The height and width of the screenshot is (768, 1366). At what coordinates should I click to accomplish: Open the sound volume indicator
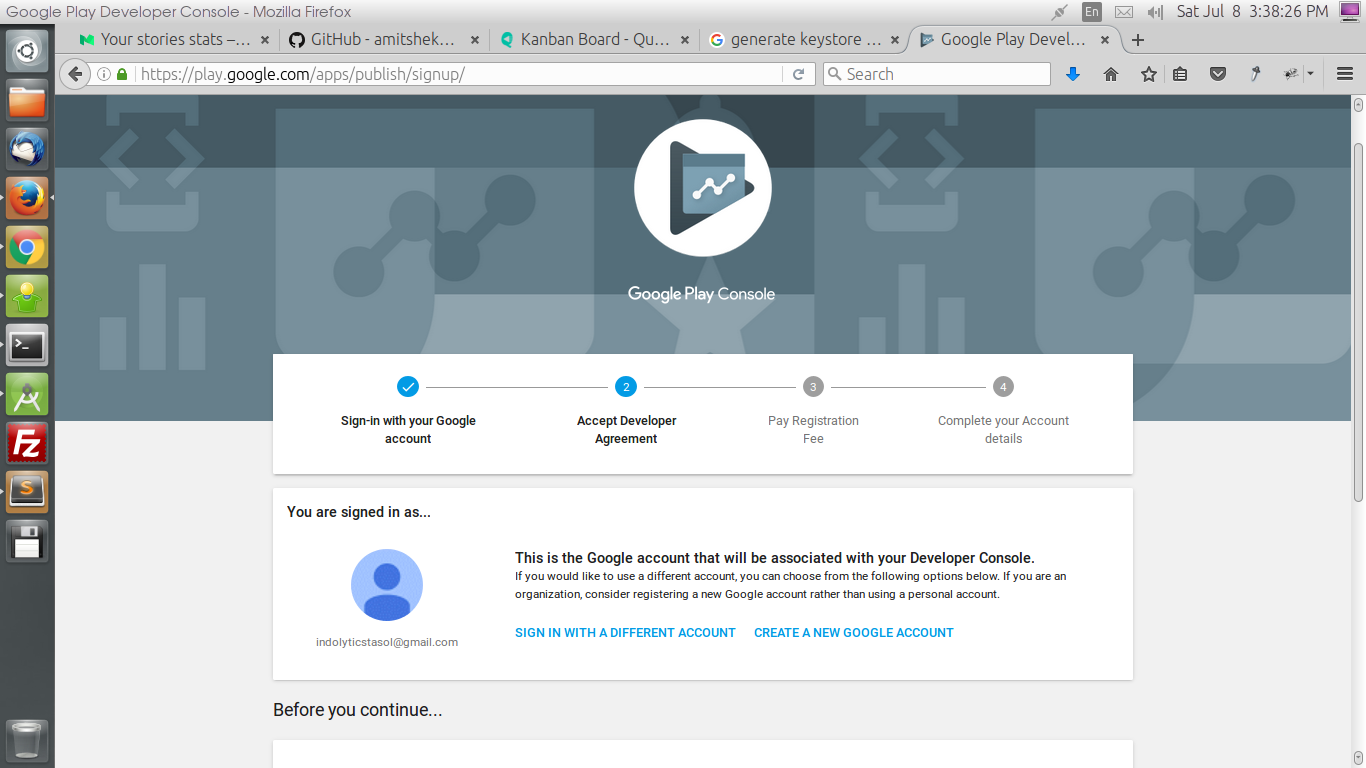[1155, 12]
